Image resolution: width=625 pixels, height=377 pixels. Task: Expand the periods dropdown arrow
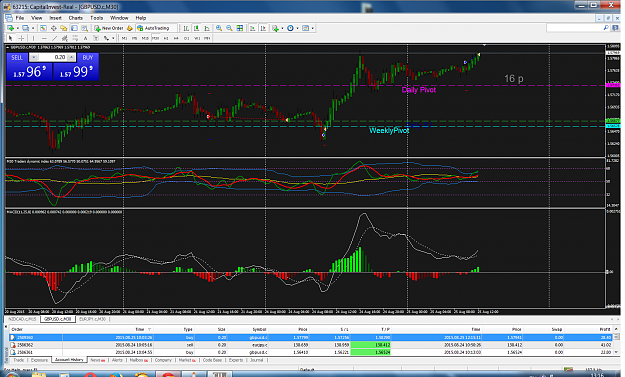coord(297,28)
